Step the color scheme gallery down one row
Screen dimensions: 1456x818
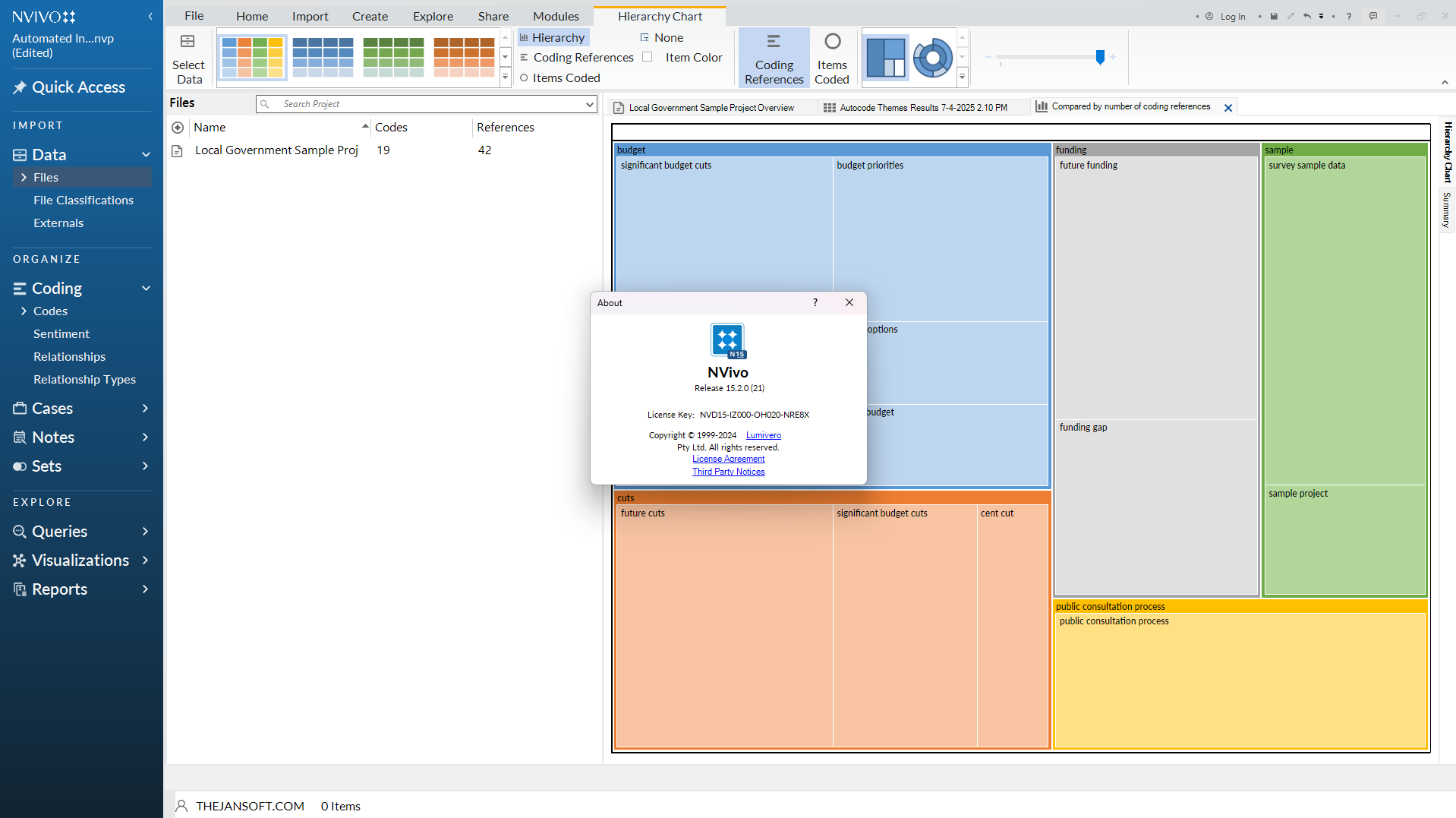click(x=505, y=57)
